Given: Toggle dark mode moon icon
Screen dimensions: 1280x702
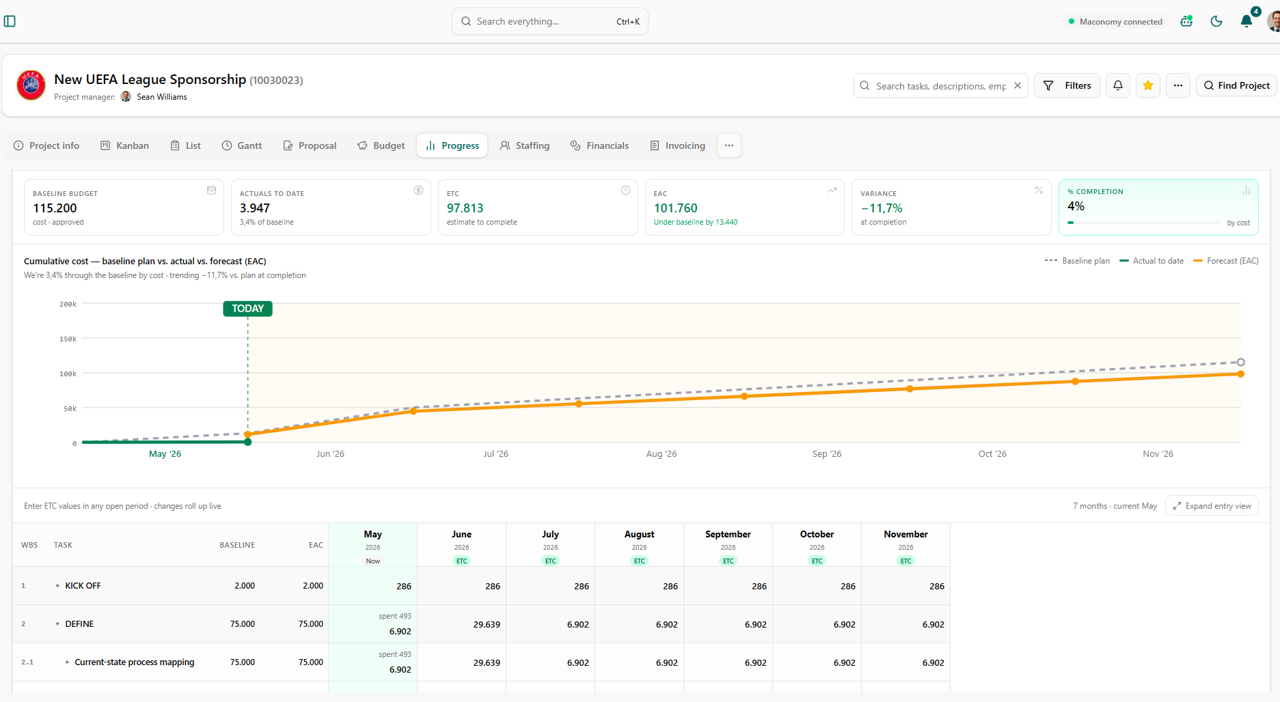Looking at the screenshot, I should coord(1216,21).
